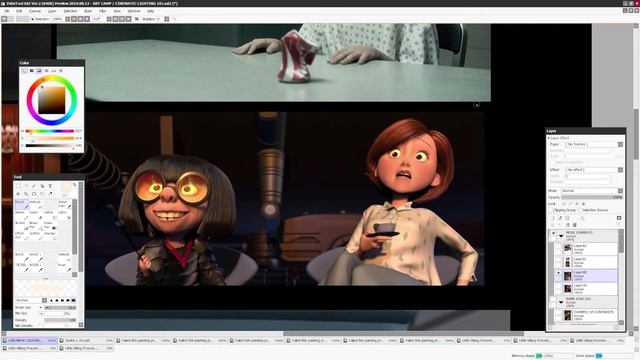The height and width of the screenshot is (360, 640).
Task: Switch to the color wheel view icon
Action: pos(24,71)
